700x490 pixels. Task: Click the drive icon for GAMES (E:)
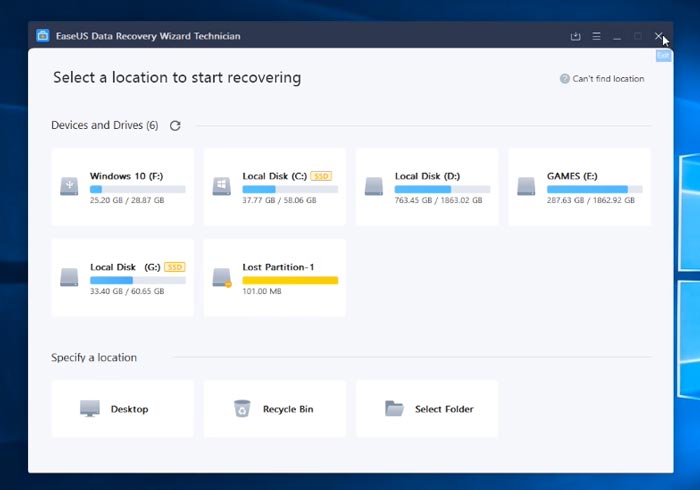(x=526, y=186)
